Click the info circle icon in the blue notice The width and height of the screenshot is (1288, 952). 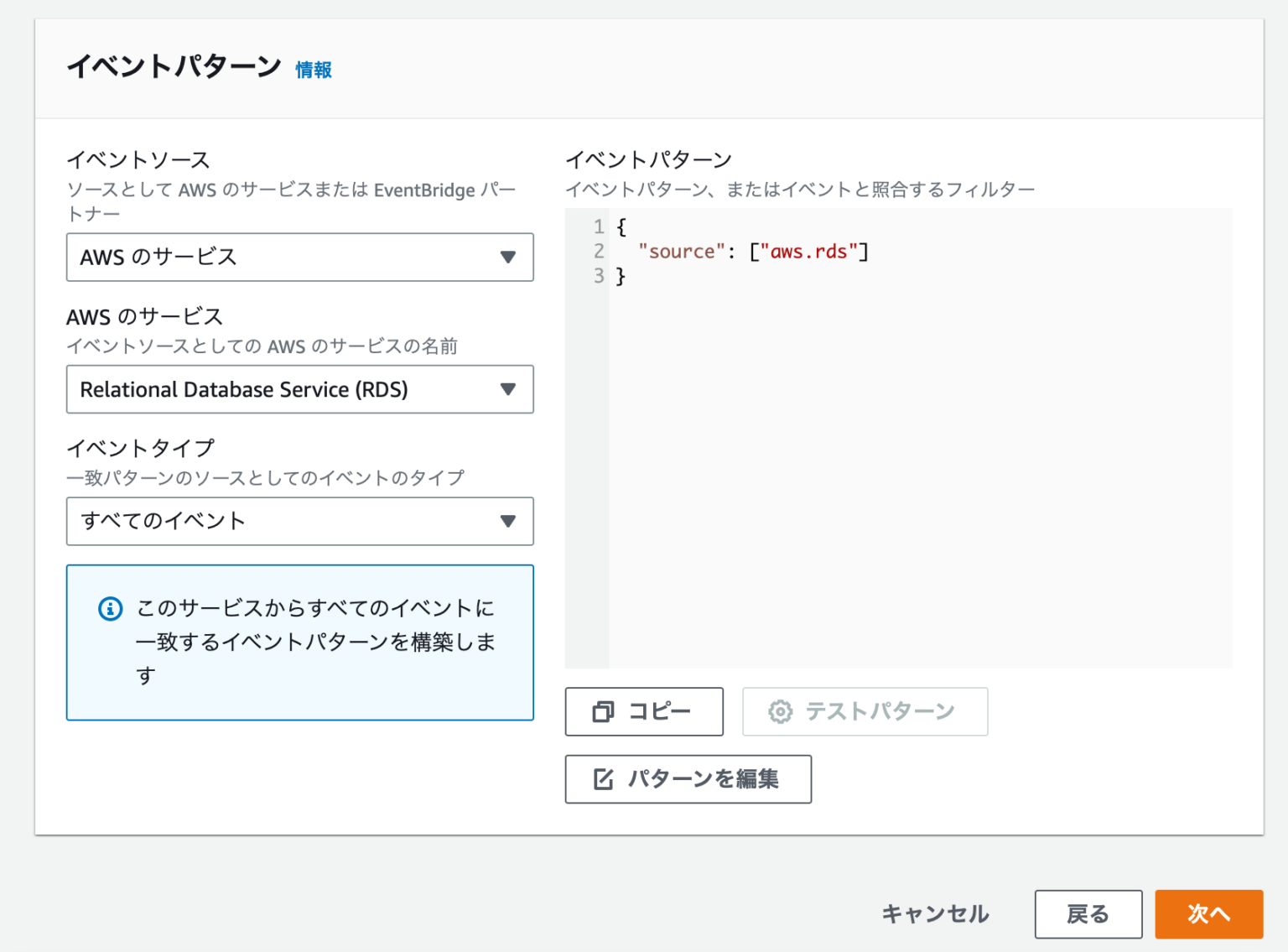(109, 609)
